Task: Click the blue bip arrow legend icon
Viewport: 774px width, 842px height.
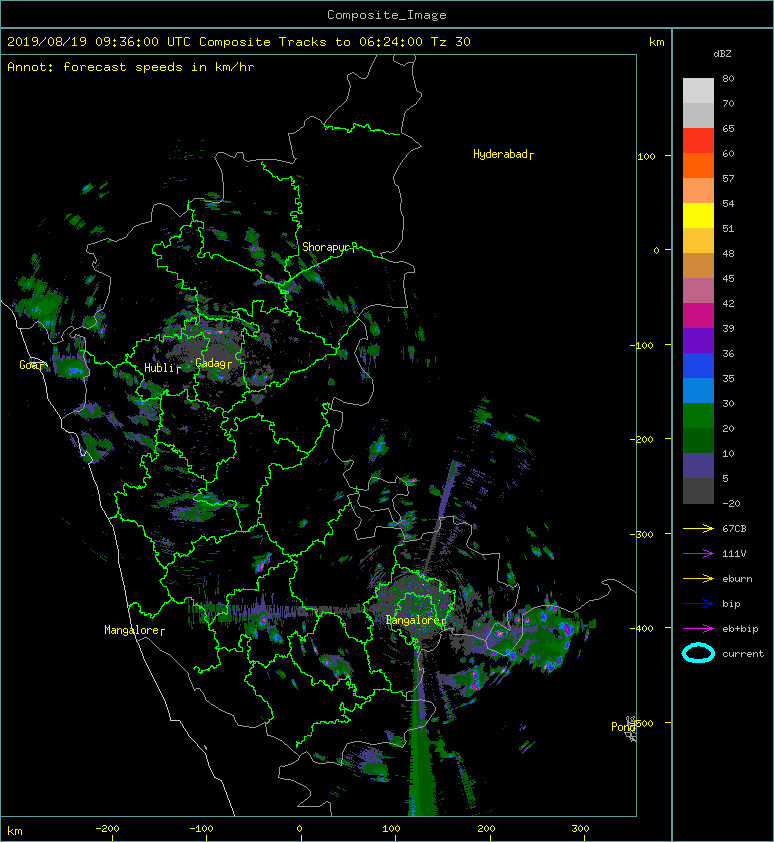Action: click(698, 604)
